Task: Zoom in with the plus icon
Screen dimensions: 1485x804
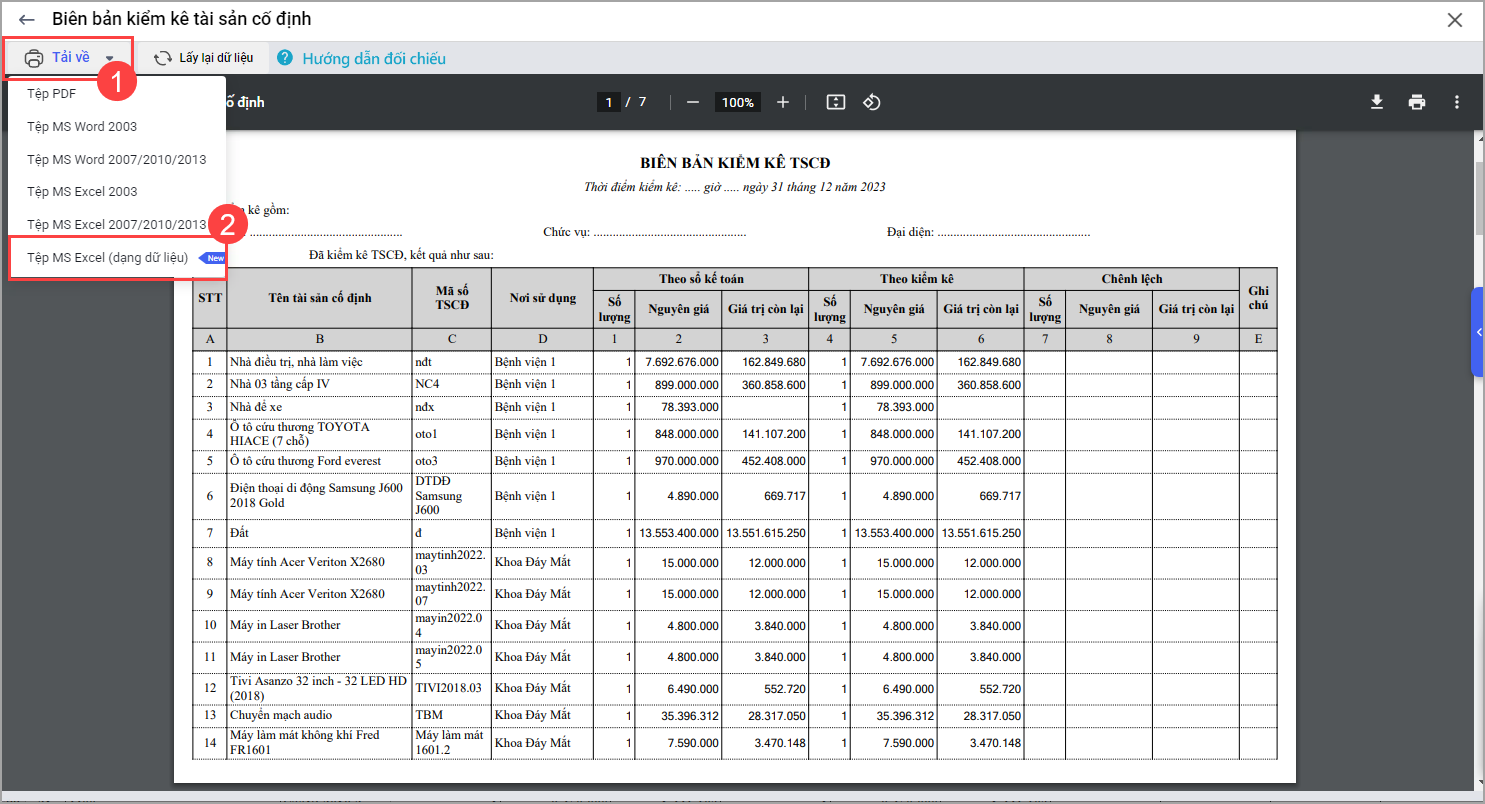Action: point(783,102)
